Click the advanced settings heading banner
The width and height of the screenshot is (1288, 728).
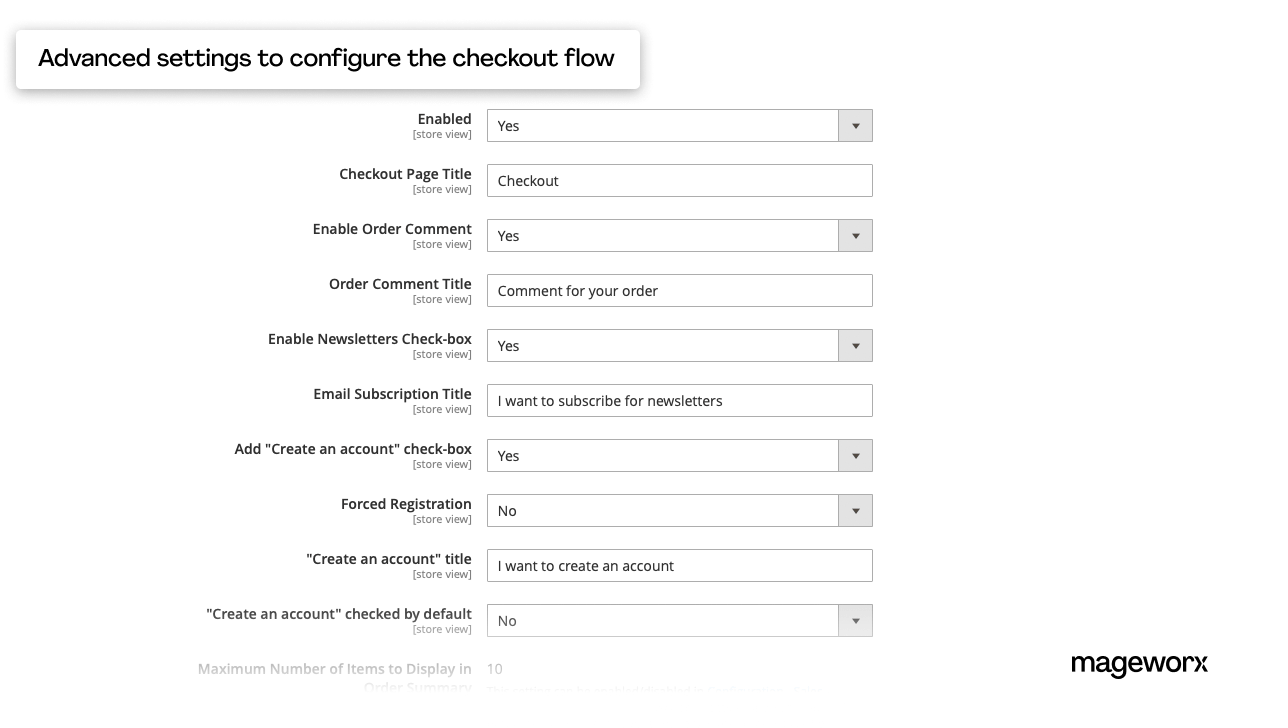(x=325, y=58)
